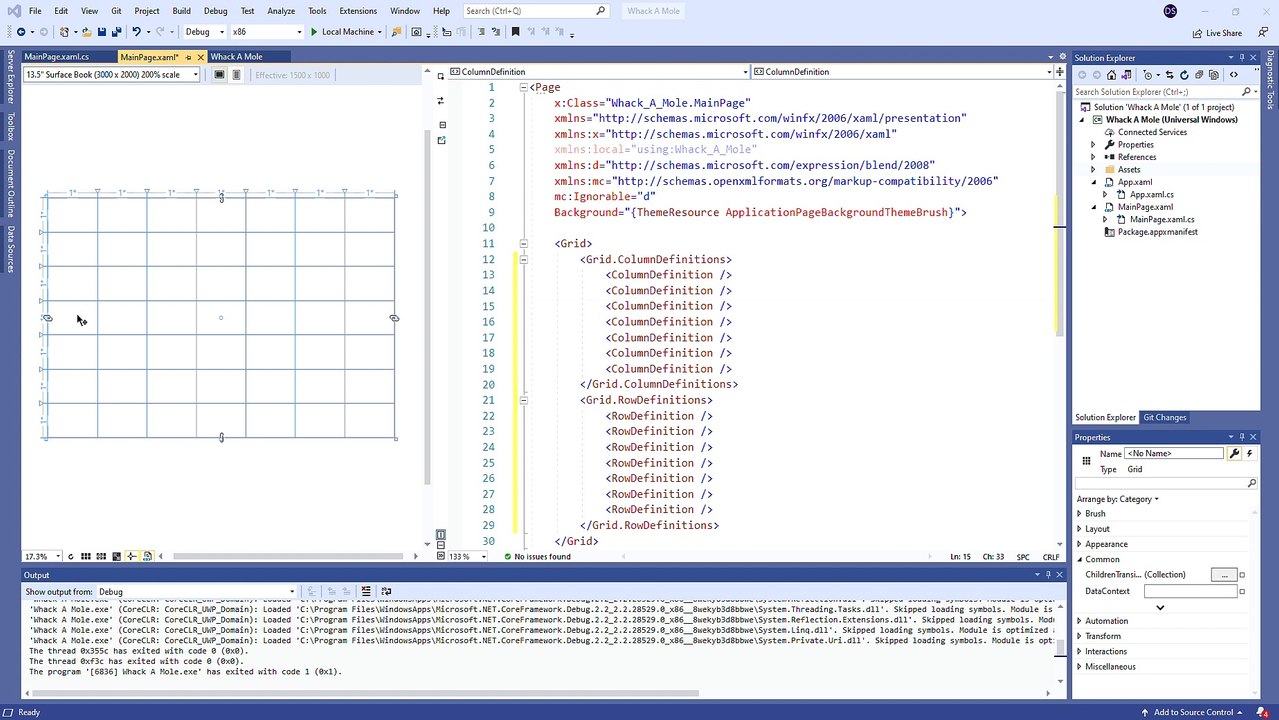Toggle word wrap in Output panel
Image resolution: width=1279 pixels, height=720 pixels.
tap(386, 591)
